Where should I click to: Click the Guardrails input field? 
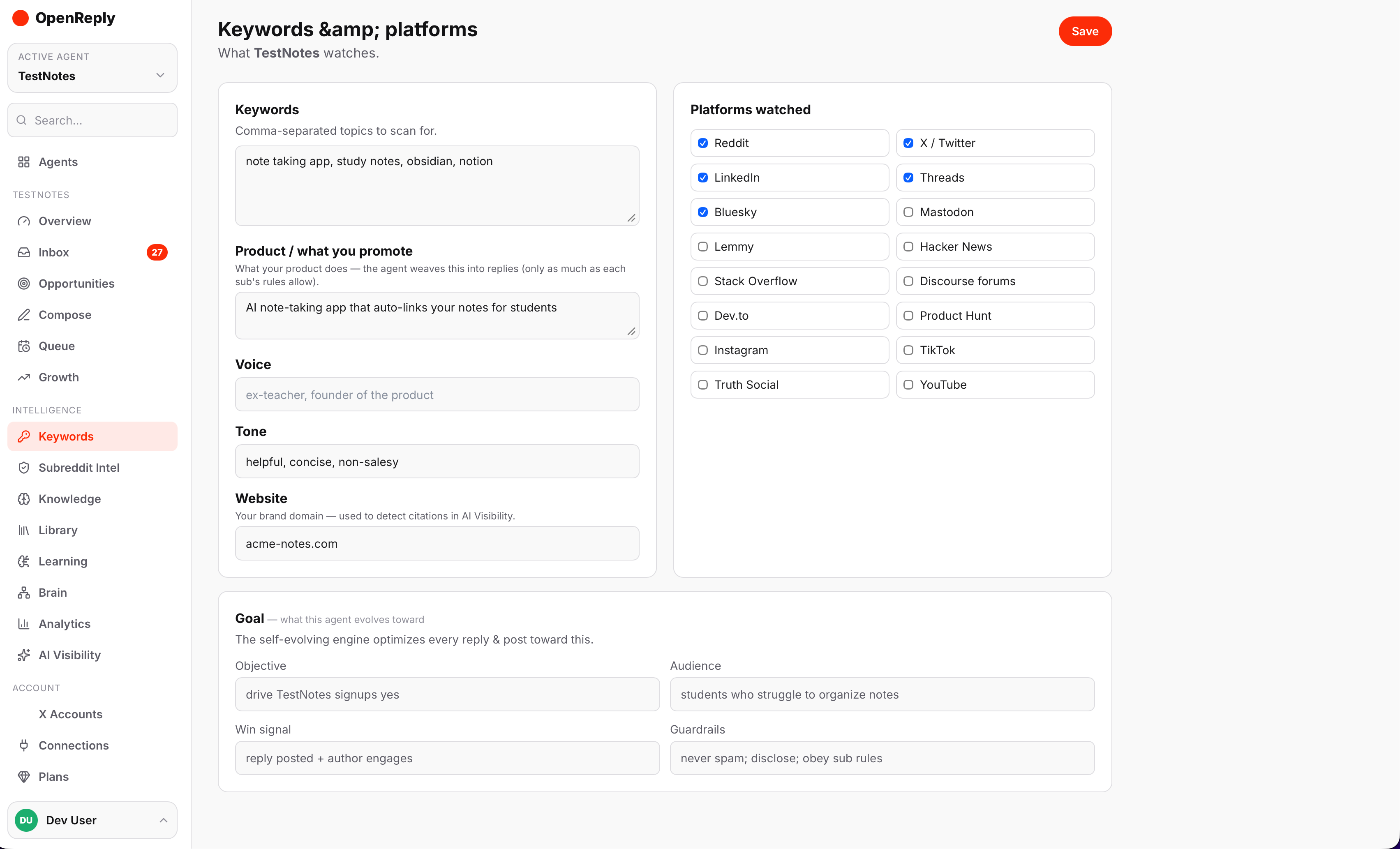pyautogui.click(x=882, y=758)
